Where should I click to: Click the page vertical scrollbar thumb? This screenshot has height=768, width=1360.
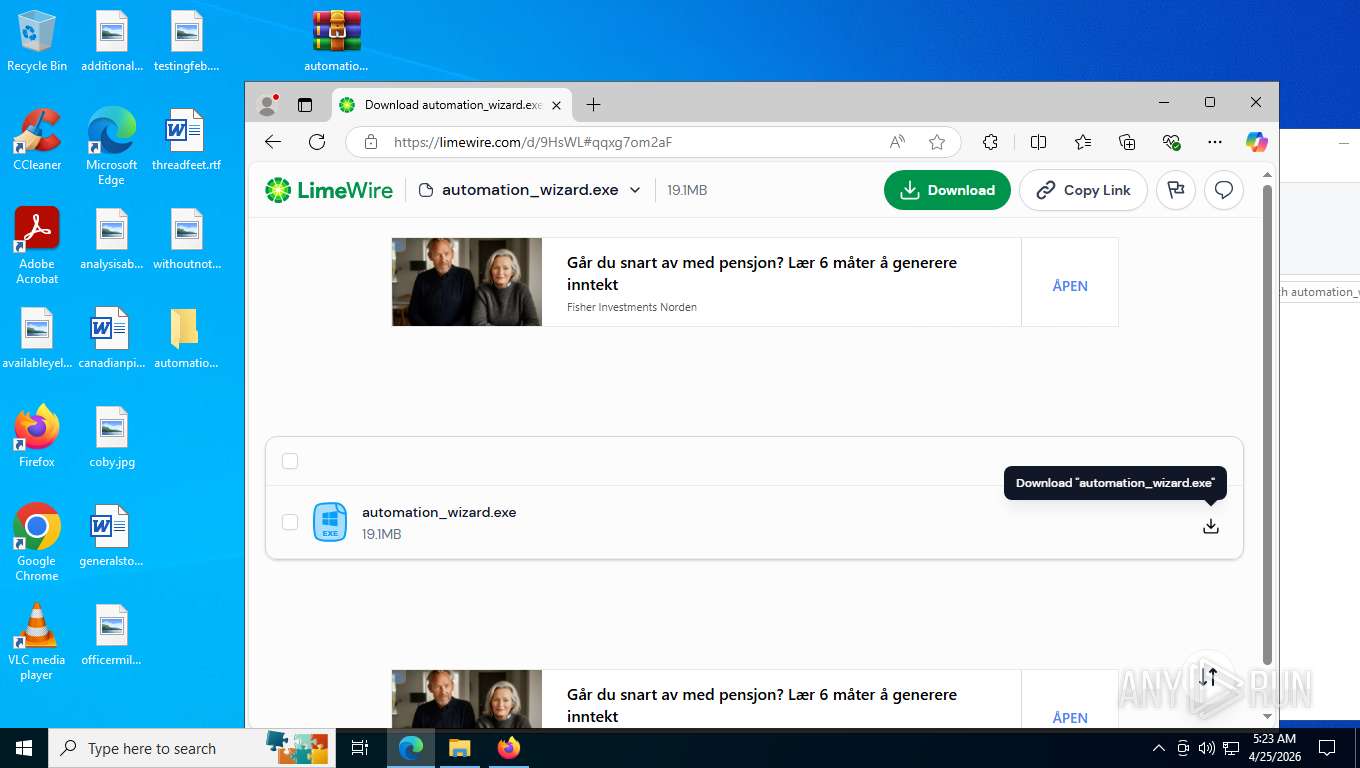[1268, 425]
